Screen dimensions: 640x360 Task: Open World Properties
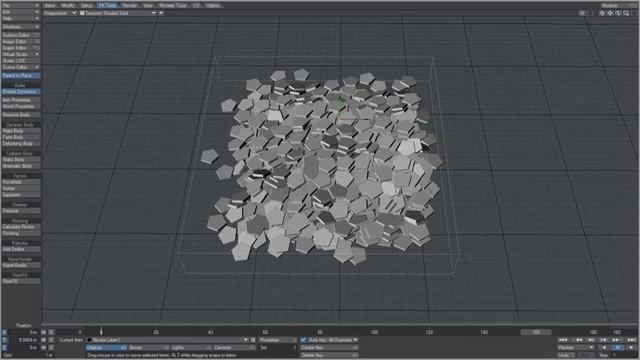(20, 107)
